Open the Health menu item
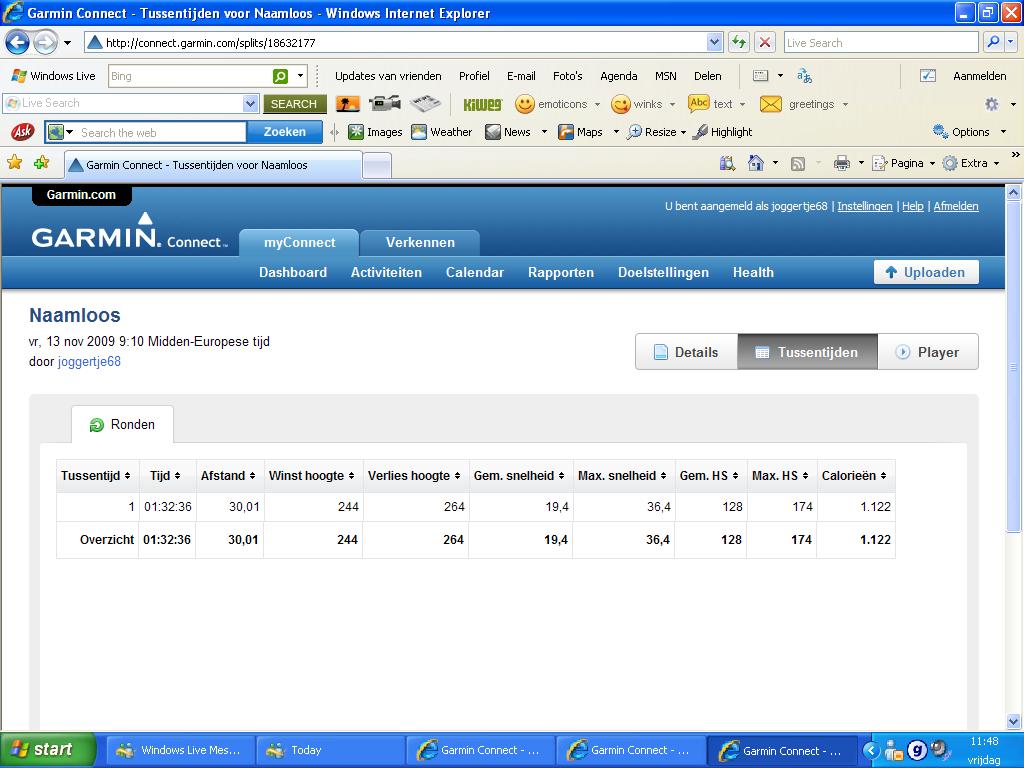This screenshot has width=1024, height=768. (x=753, y=272)
